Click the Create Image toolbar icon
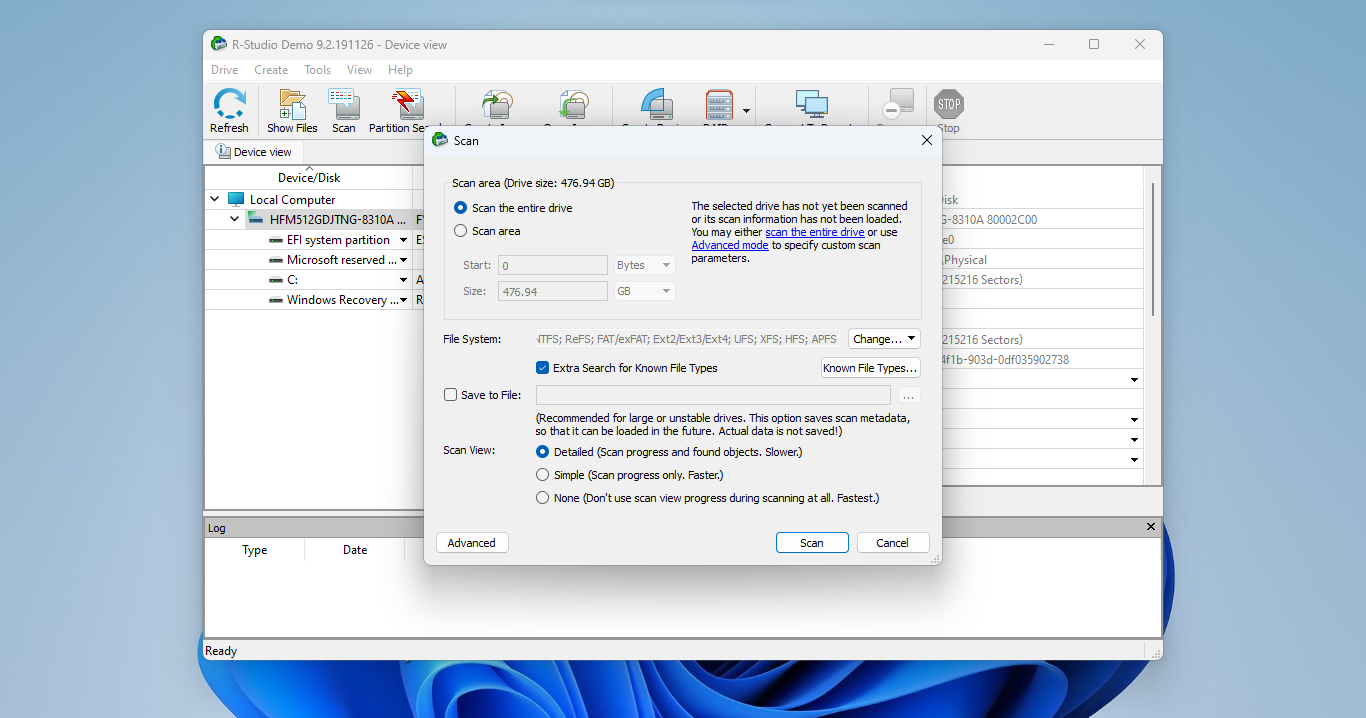Screen dimensions: 1366x718 click(496, 105)
